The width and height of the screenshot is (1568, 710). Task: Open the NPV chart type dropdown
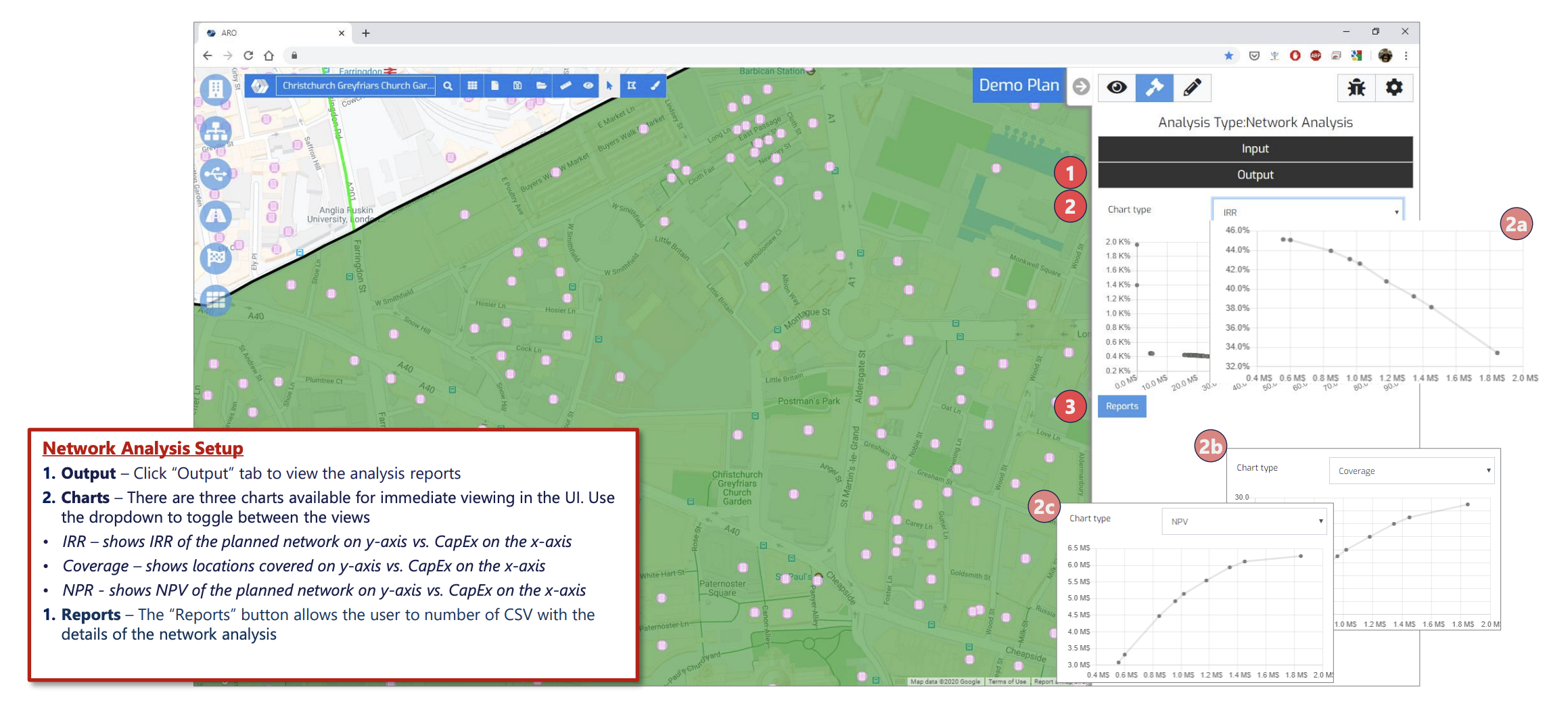(x=1244, y=521)
